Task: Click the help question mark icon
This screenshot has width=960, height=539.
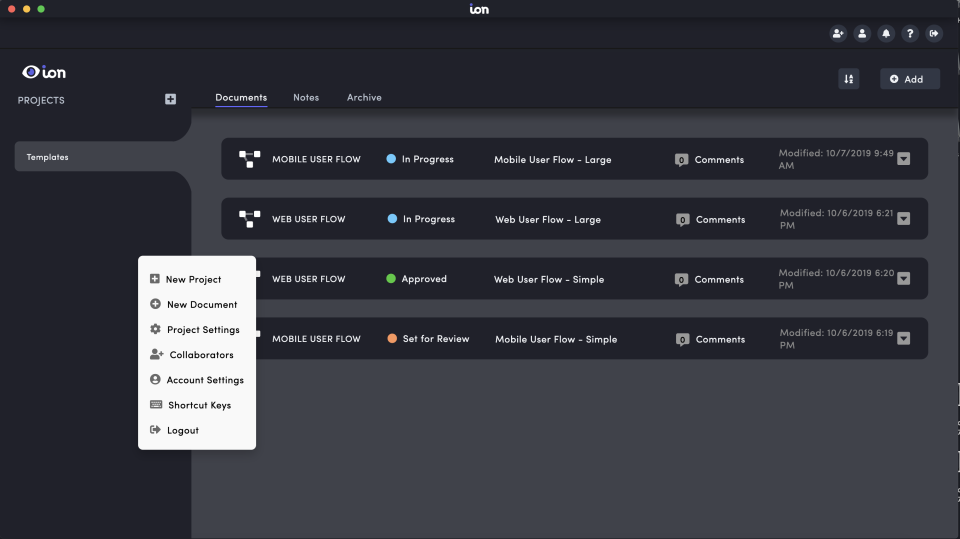Action: 910,33
